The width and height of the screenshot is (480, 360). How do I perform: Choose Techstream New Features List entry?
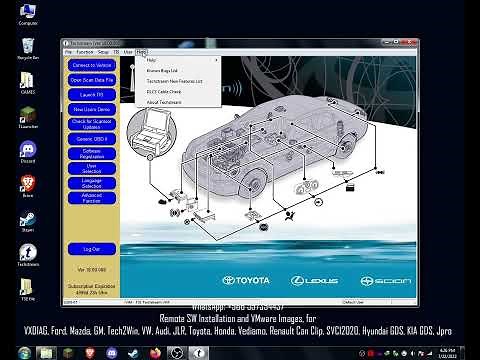[178, 81]
